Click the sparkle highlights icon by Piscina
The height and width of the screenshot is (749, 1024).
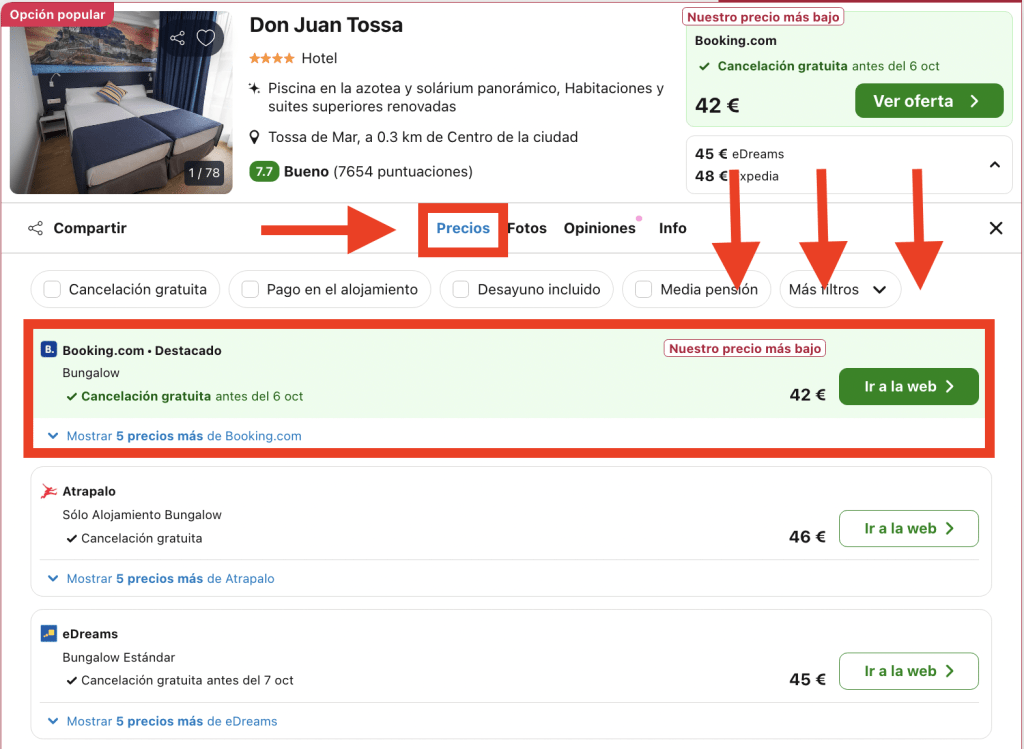coord(255,88)
